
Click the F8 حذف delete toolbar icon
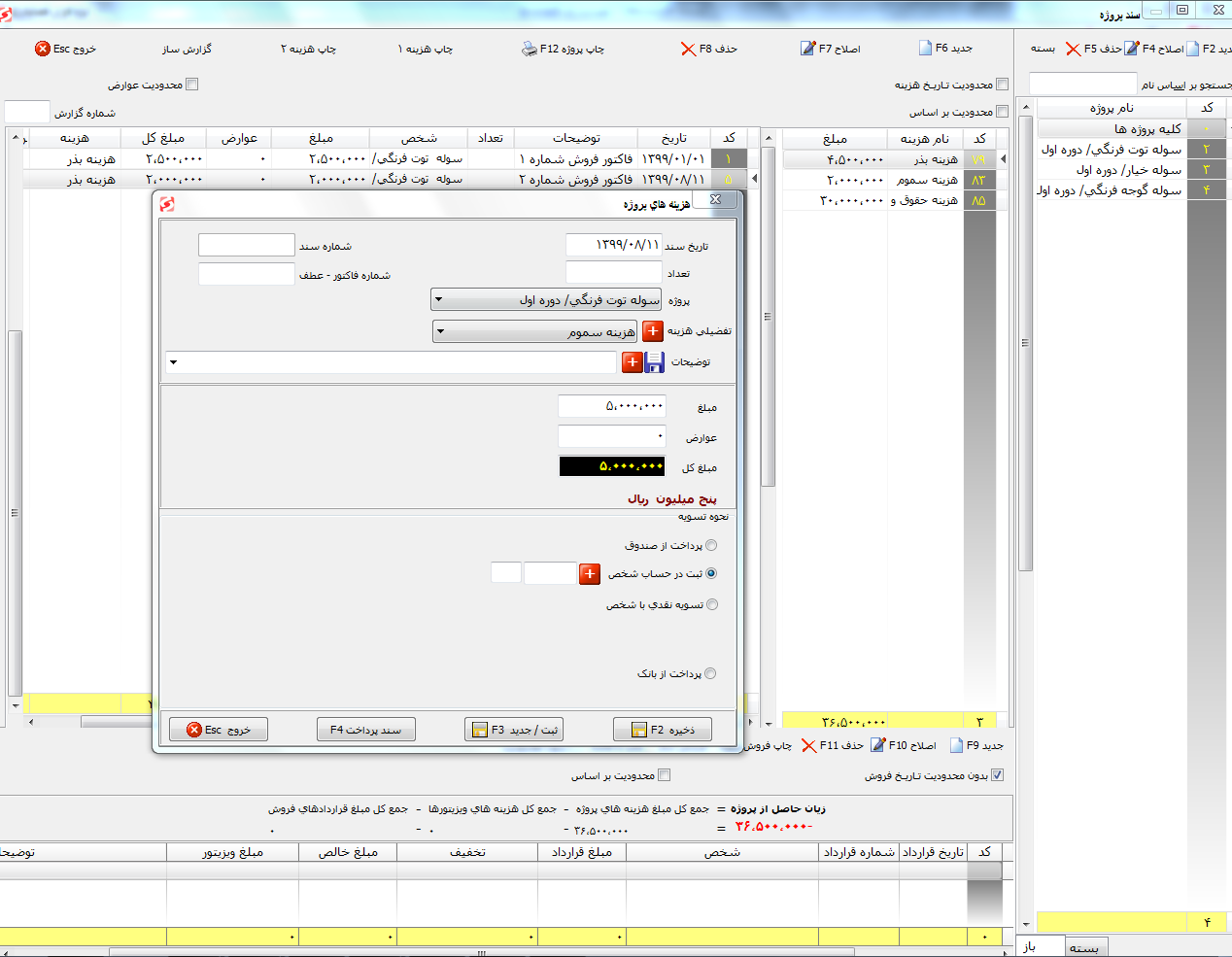(x=688, y=49)
